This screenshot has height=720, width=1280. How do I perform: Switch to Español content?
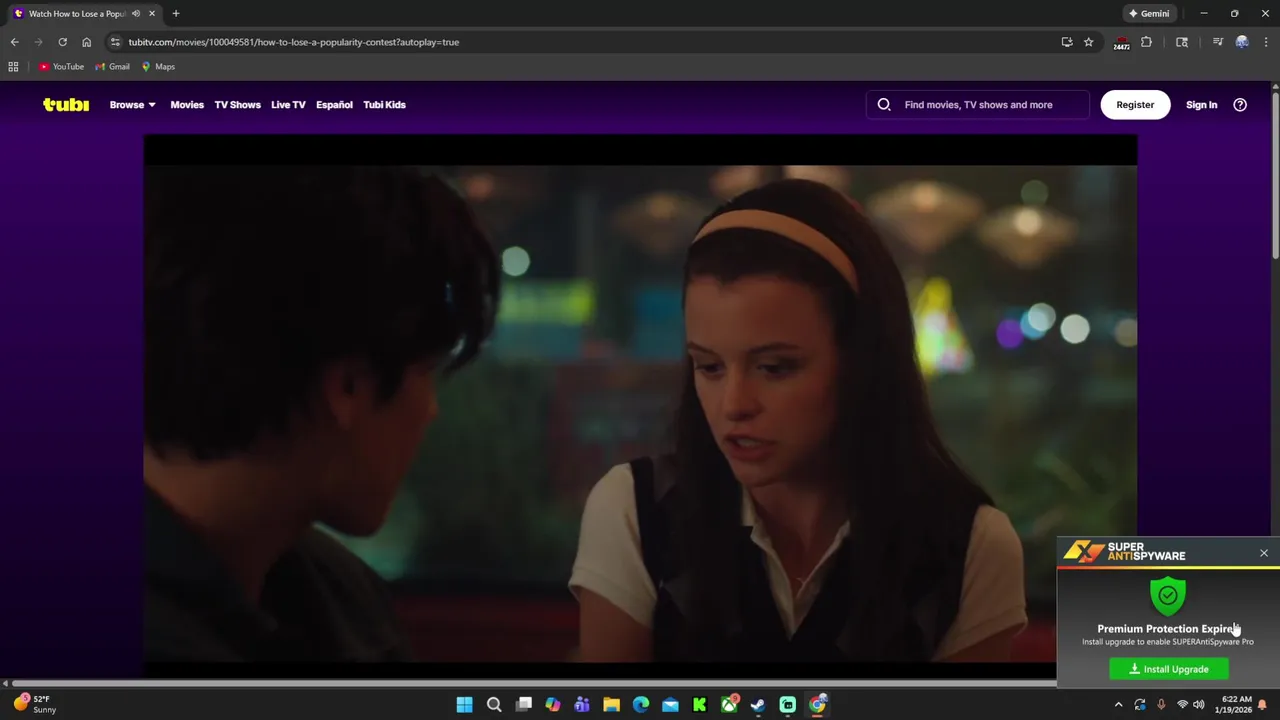334,105
